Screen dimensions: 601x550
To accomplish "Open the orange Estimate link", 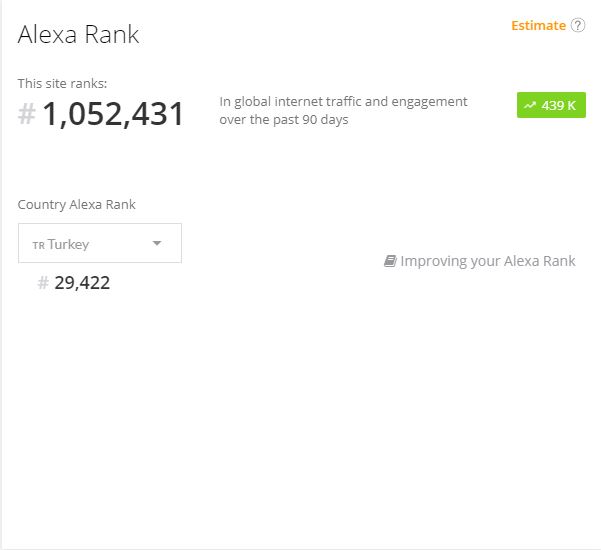I will click(x=538, y=26).
